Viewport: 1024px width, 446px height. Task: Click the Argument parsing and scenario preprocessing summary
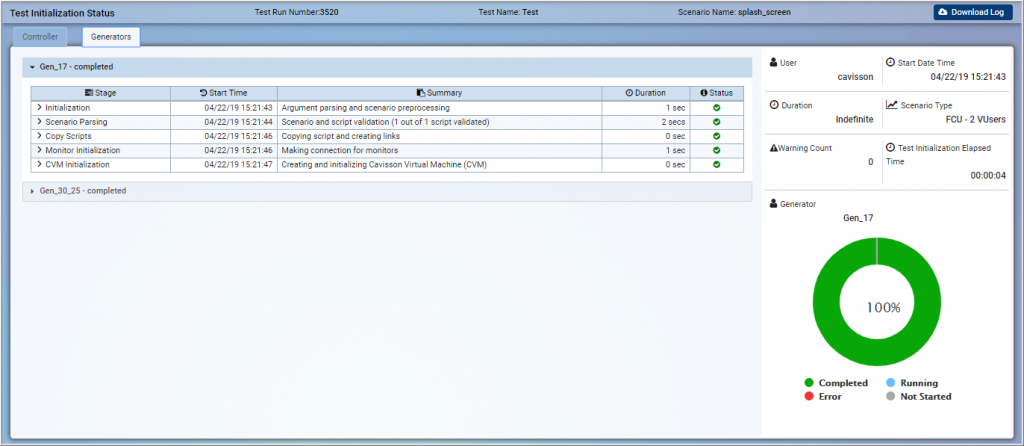(366, 108)
